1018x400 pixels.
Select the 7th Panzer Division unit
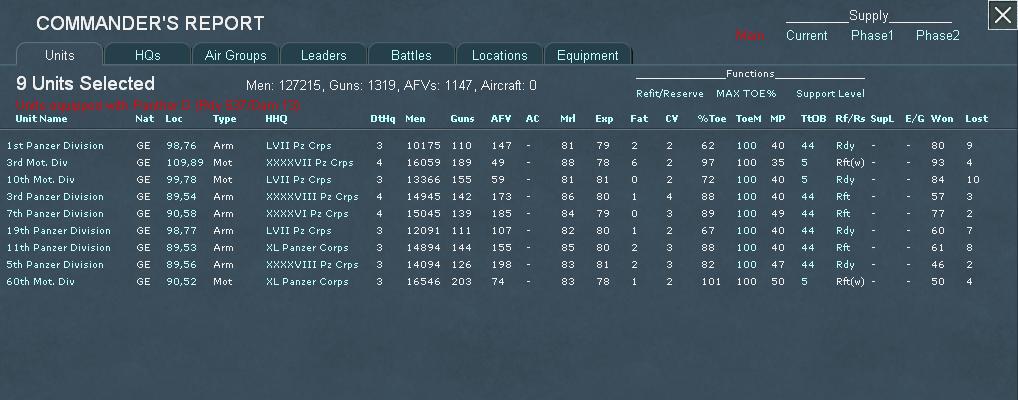(55, 213)
